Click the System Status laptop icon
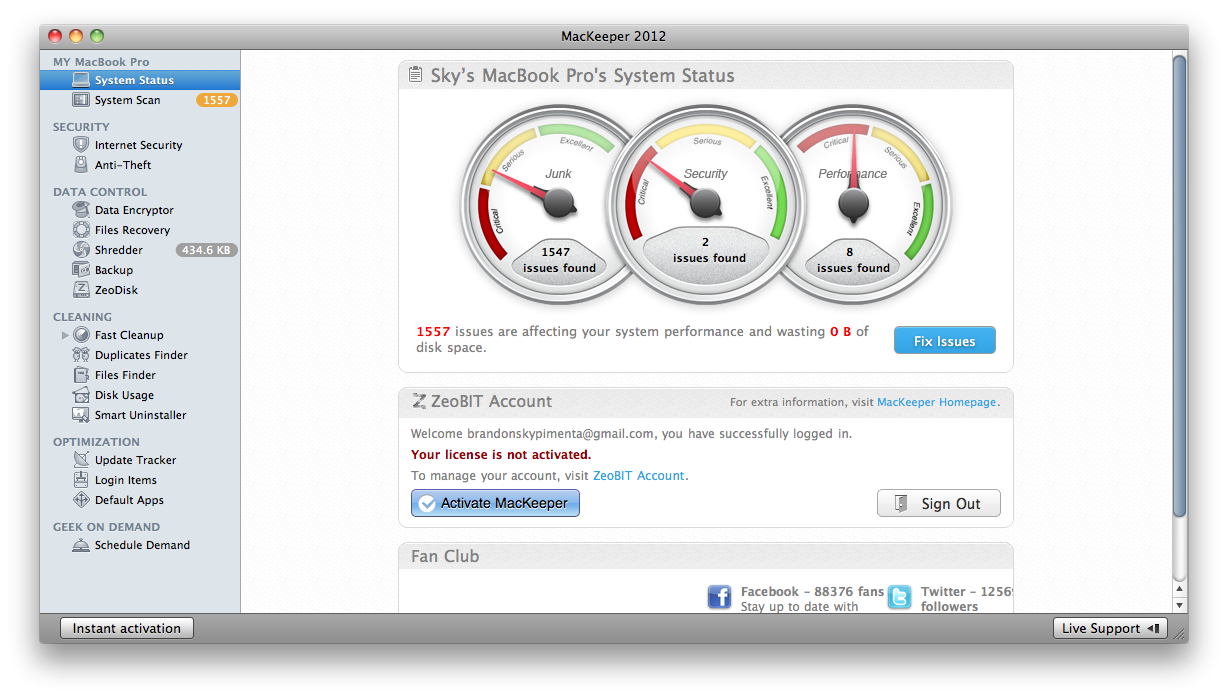Viewport: 1228px width, 698px height. point(81,80)
